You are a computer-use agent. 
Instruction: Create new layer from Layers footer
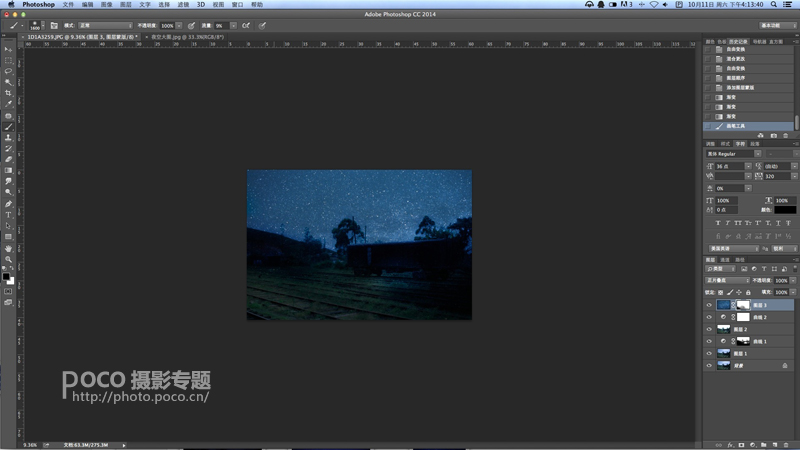(774, 445)
